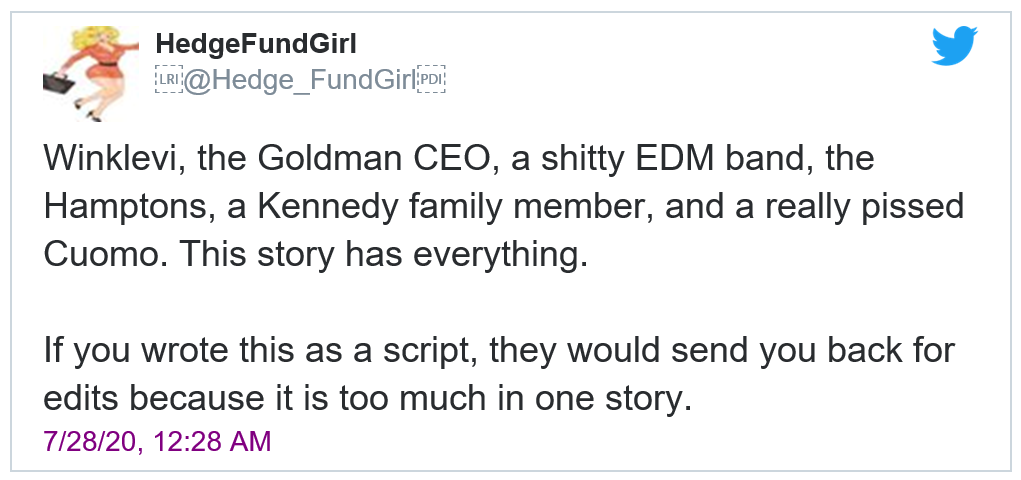Click the phrase Goldman CEO
Screen dimensions: 1021x480
tap(373, 158)
